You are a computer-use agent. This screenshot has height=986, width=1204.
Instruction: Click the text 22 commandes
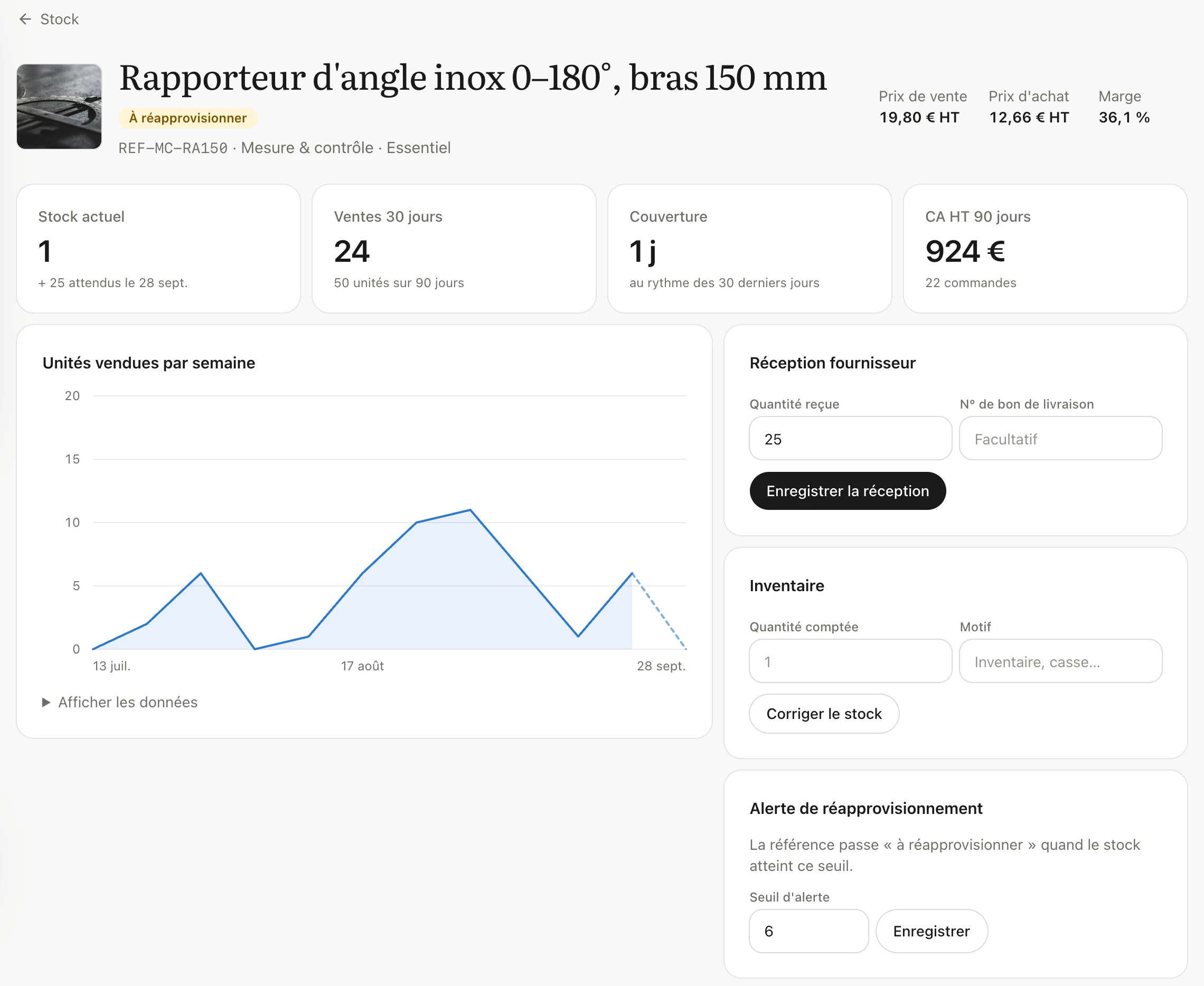(x=971, y=283)
